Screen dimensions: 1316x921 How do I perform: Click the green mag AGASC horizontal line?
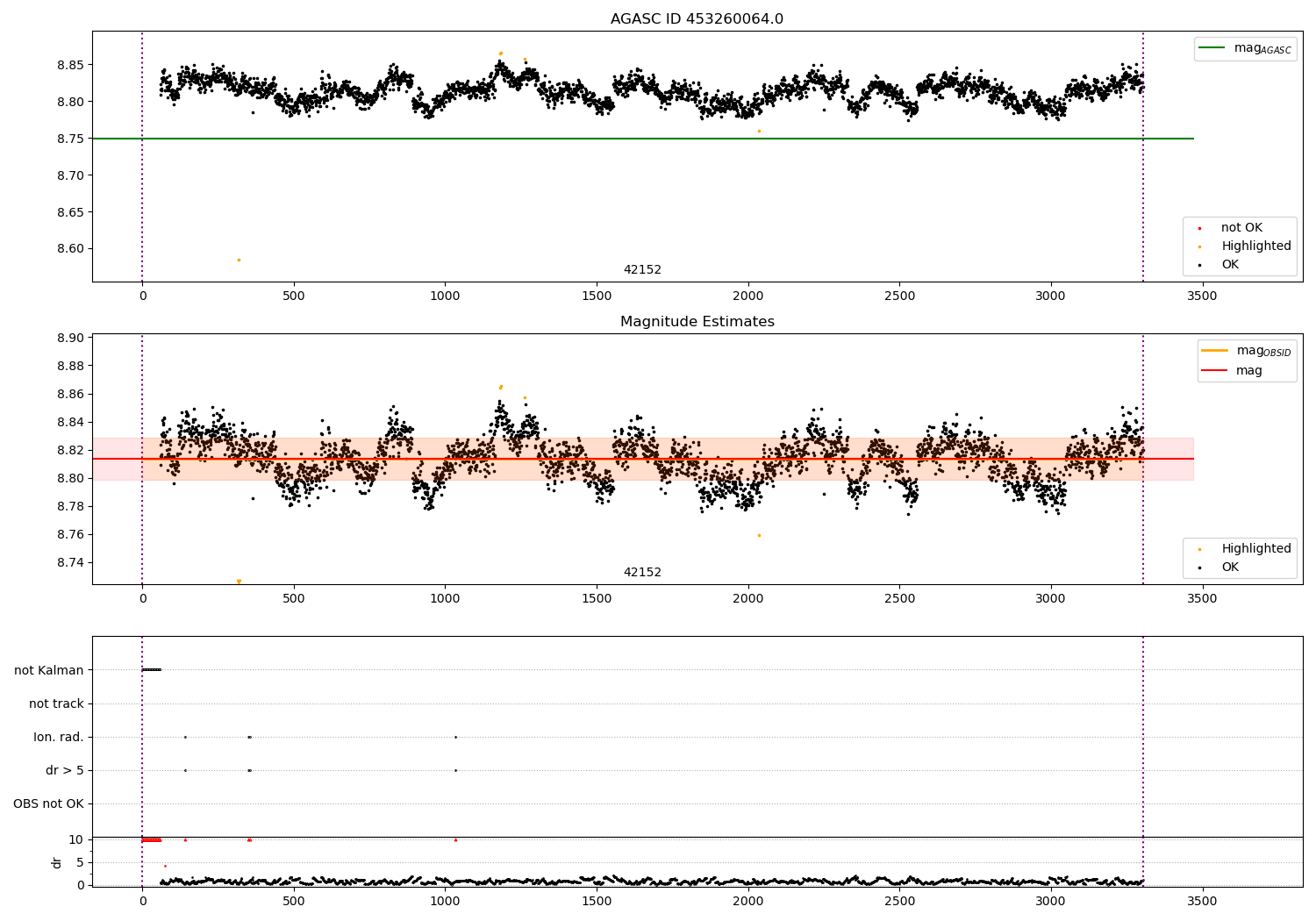(642, 139)
